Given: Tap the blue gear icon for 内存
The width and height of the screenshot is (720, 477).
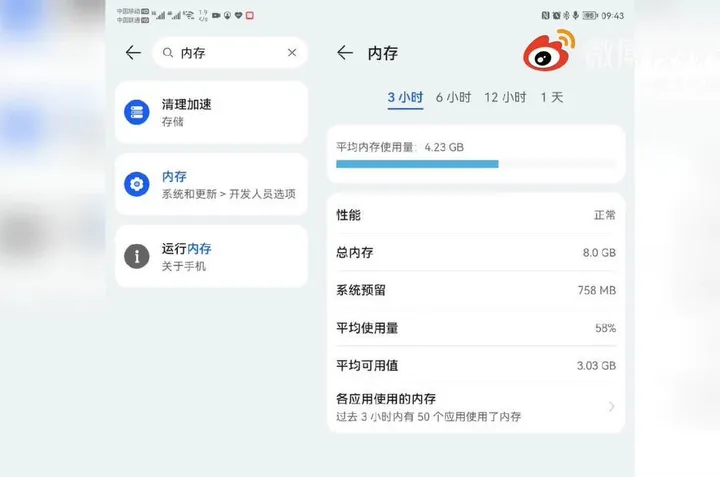Looking at the screenshot, I should [x=136, y=184].
